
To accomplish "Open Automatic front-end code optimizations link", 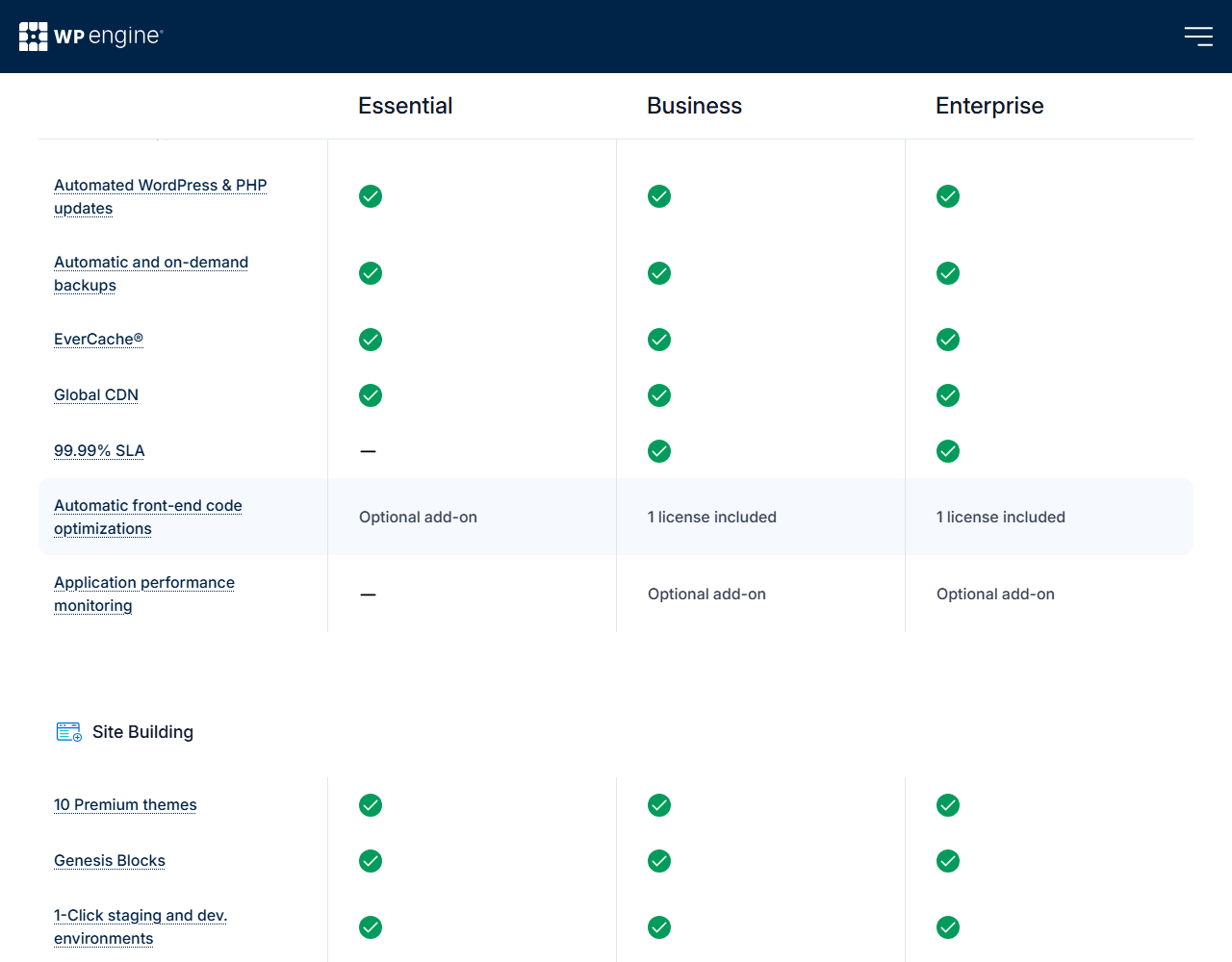I will click(x=148, y=517).
